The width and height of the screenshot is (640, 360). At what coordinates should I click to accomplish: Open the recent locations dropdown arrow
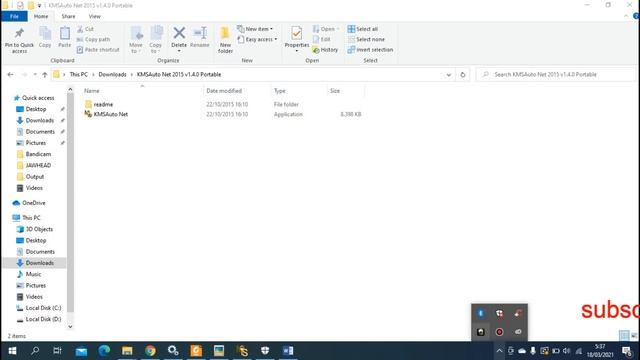click(x=35, y=75)
